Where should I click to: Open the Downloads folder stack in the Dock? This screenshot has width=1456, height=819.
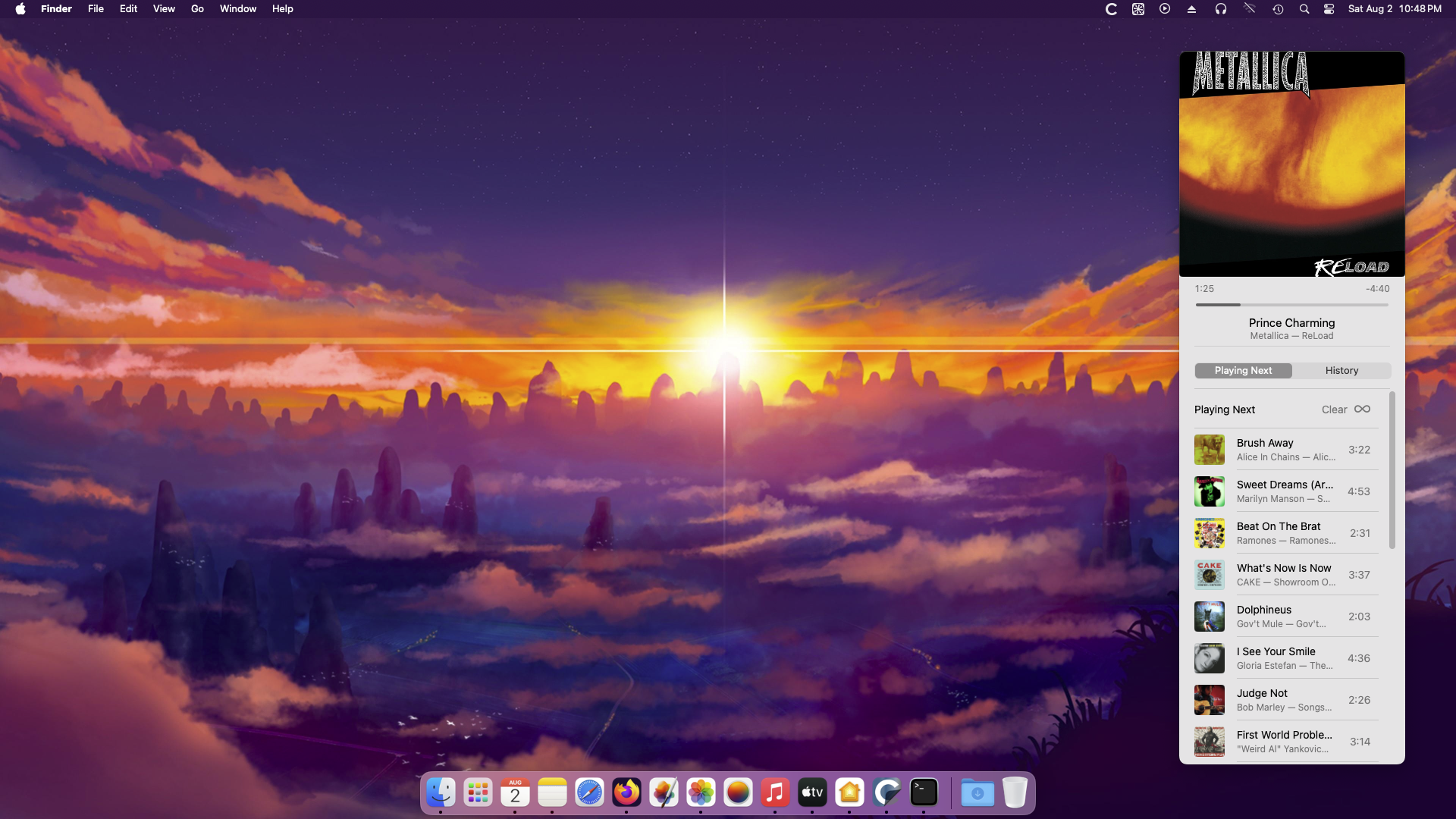pyautogui.click(x=977, y=793)
